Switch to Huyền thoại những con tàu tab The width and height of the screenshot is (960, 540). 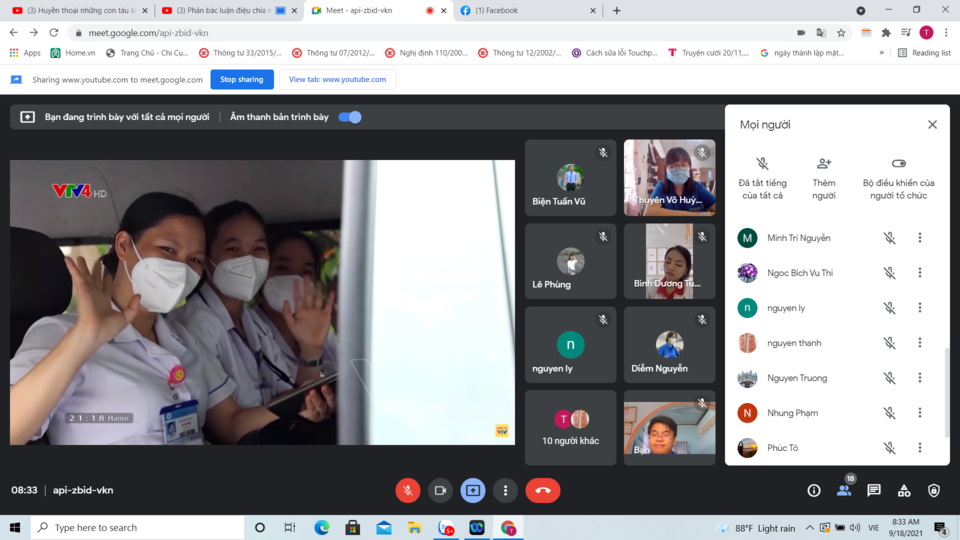(80, 10)
